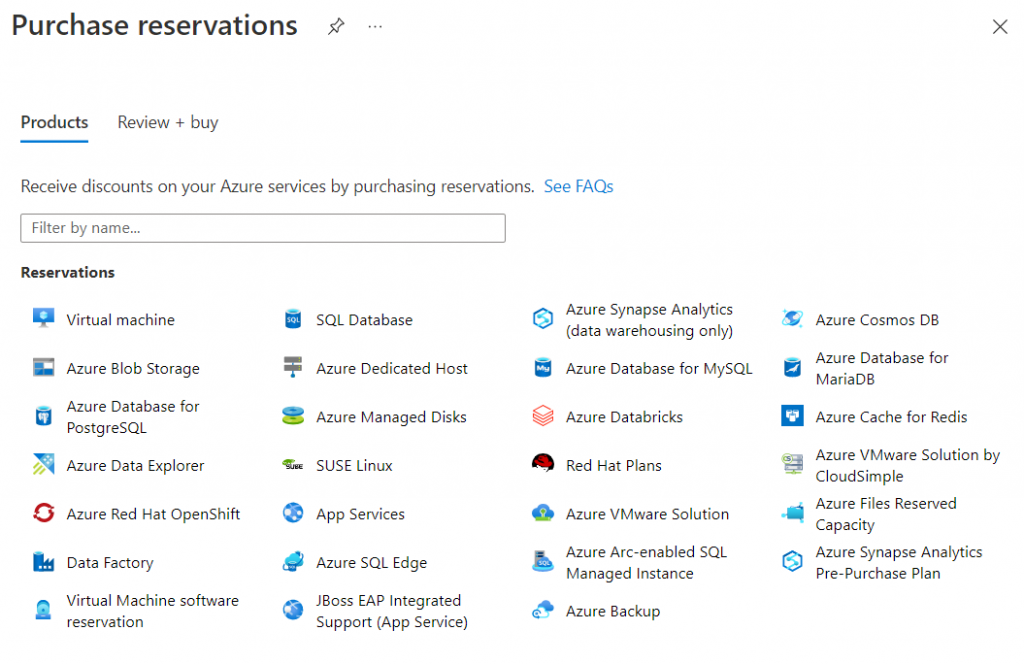The height and width of the screenshot is (664, 1024).
Task: Select Azure Data Explorer
Action: click(x=137, y=465)
